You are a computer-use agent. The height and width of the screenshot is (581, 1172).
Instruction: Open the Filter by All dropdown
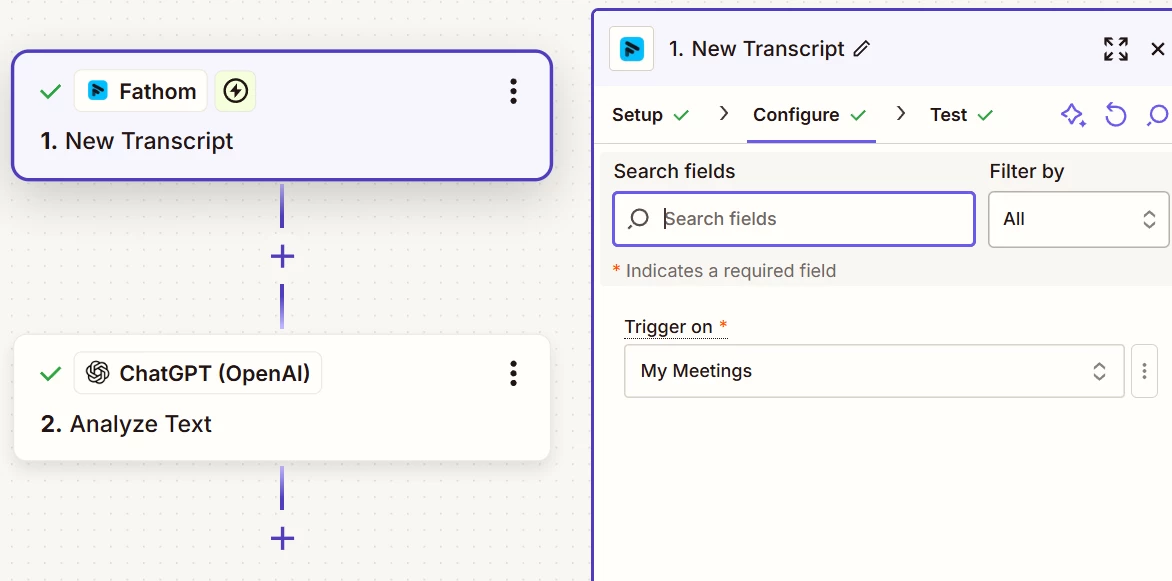[x=1079, y=219]
